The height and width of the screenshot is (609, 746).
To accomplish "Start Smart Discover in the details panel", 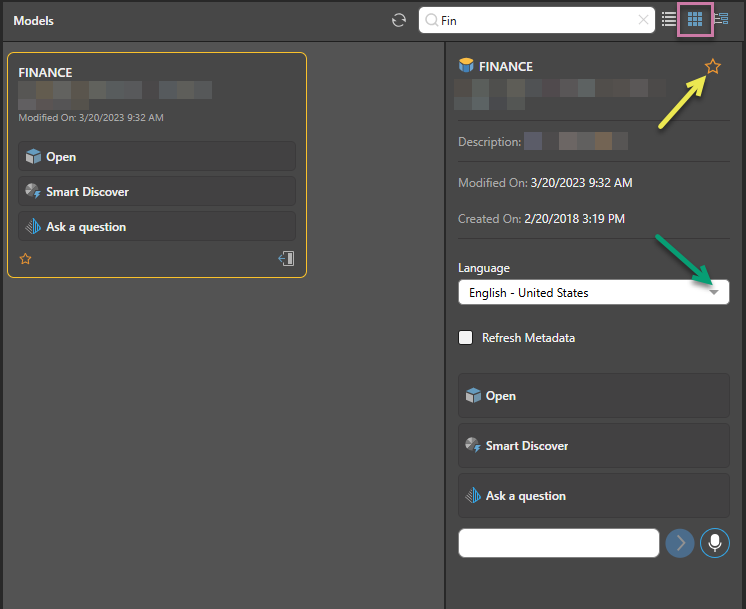I will [594, 446].
